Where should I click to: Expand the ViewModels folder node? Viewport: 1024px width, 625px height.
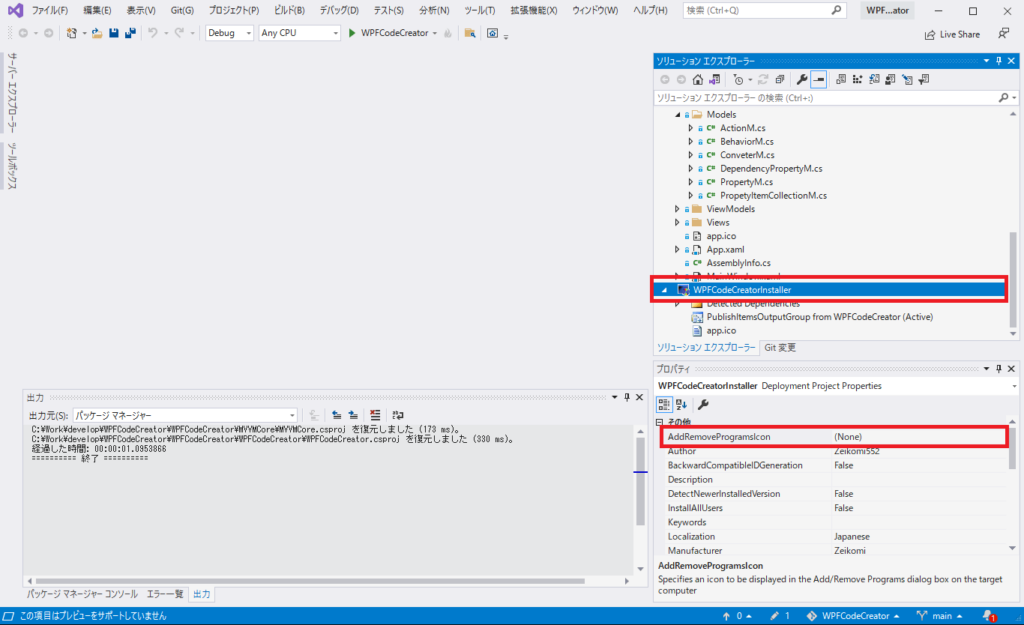pyautogui.click(x=677, y=209)
